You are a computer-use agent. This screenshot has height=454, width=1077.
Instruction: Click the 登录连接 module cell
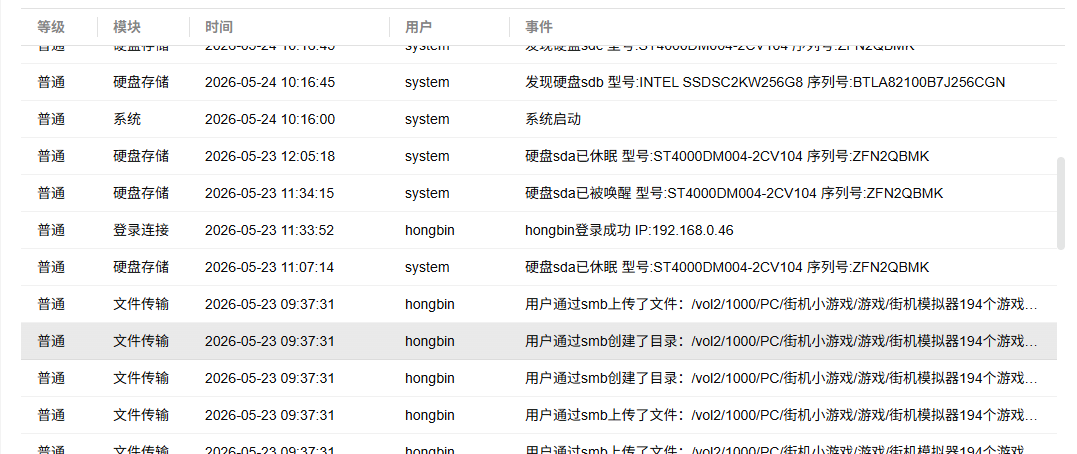(141, 231)
